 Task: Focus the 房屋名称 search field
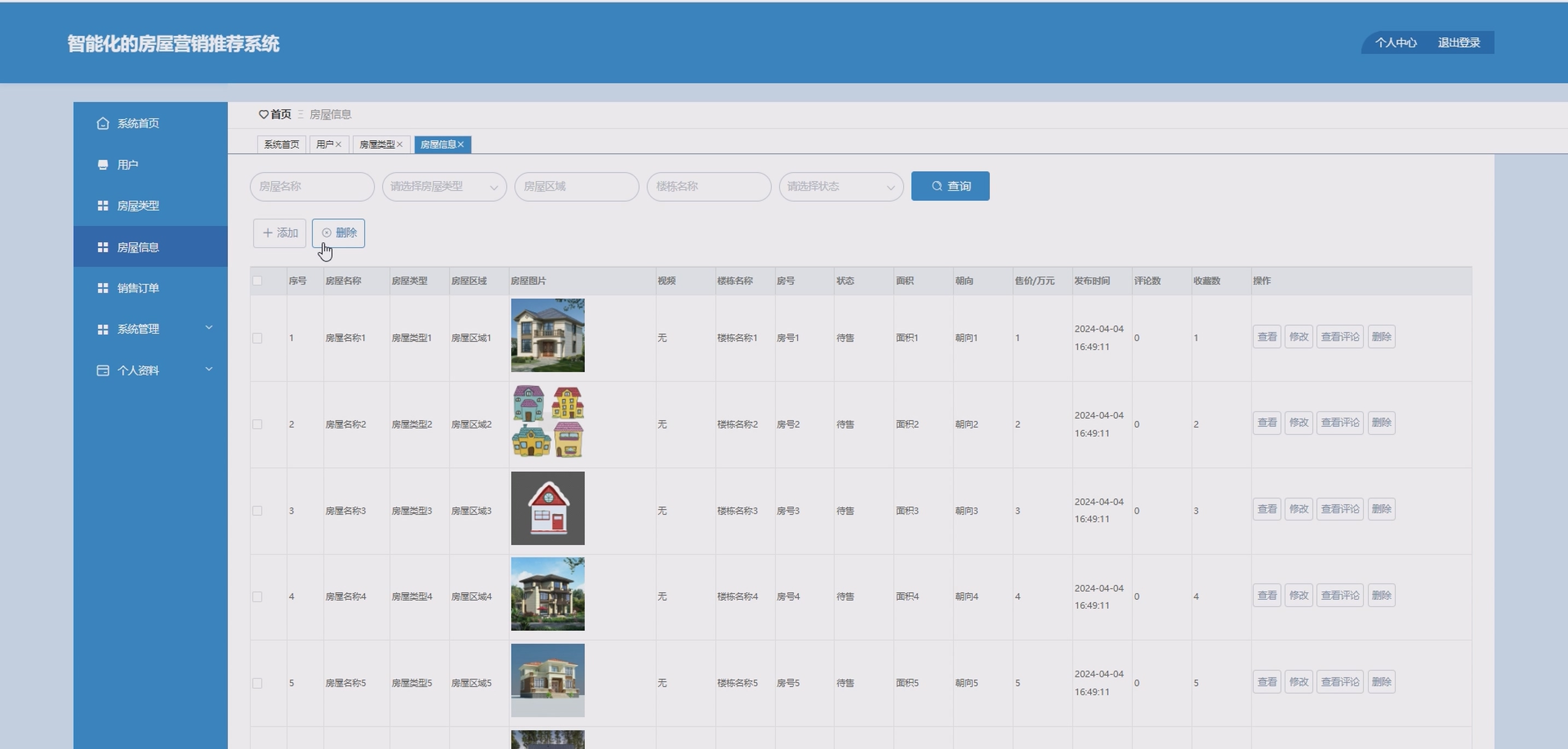point(312,186)
